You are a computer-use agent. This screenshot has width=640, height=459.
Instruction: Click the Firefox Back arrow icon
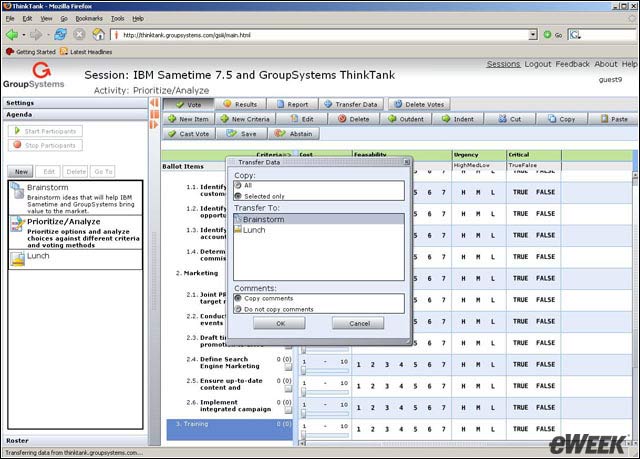(12, 35)
